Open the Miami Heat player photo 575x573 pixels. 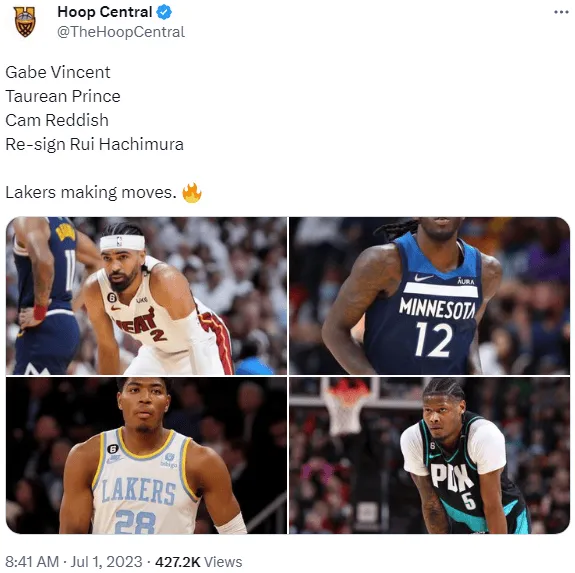(146, 296)
